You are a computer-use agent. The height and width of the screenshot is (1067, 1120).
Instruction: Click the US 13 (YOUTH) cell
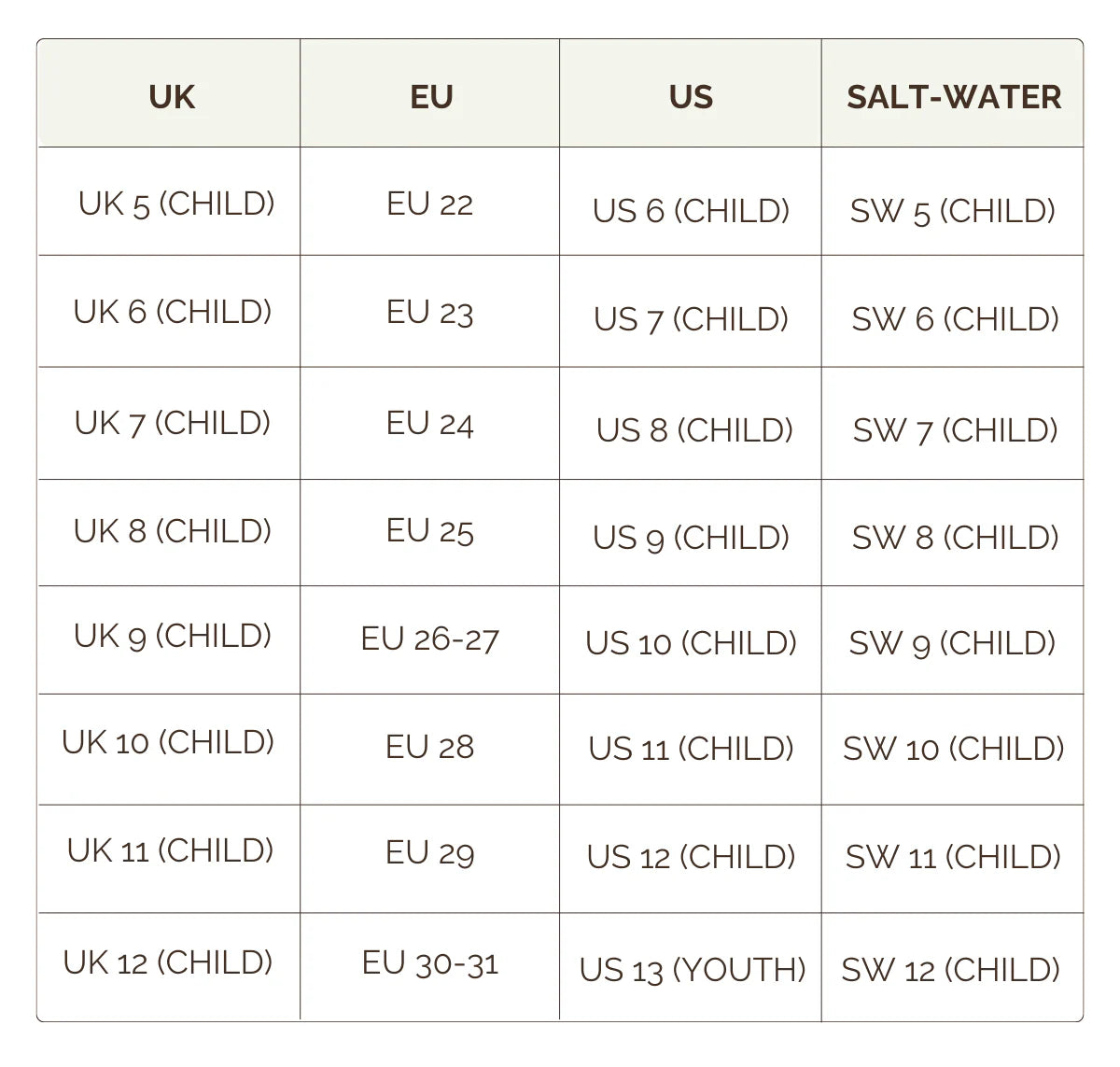[x=693, y=970]
